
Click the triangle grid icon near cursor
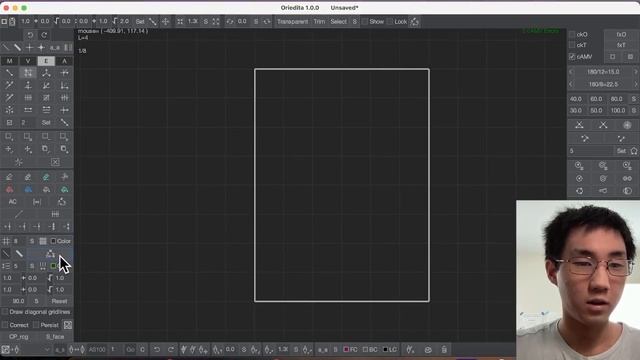pyautogui.click(x=50, y=254)
